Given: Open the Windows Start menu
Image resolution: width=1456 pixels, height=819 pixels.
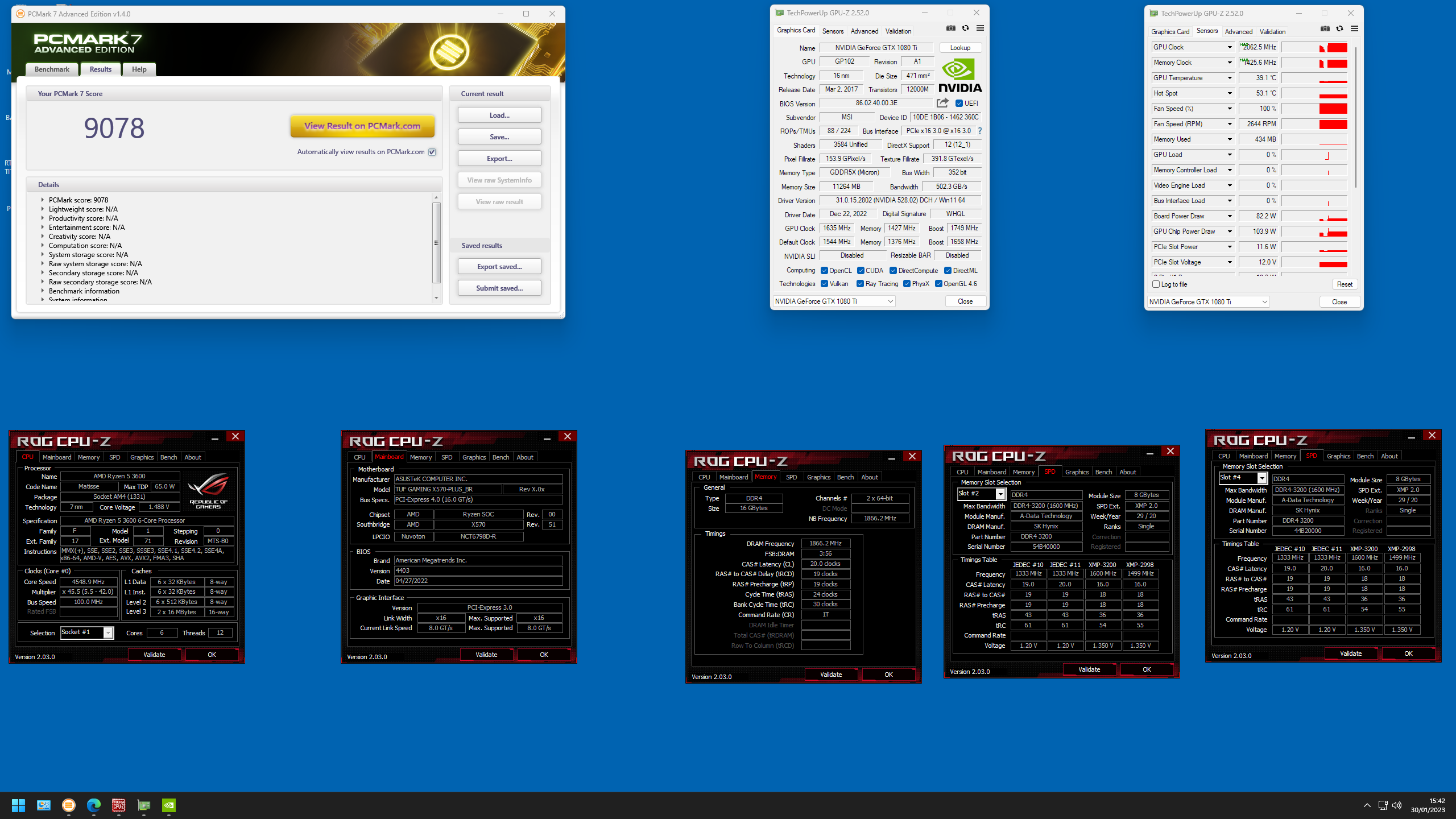Looking at the screenshot, I should tap(18, 805).
